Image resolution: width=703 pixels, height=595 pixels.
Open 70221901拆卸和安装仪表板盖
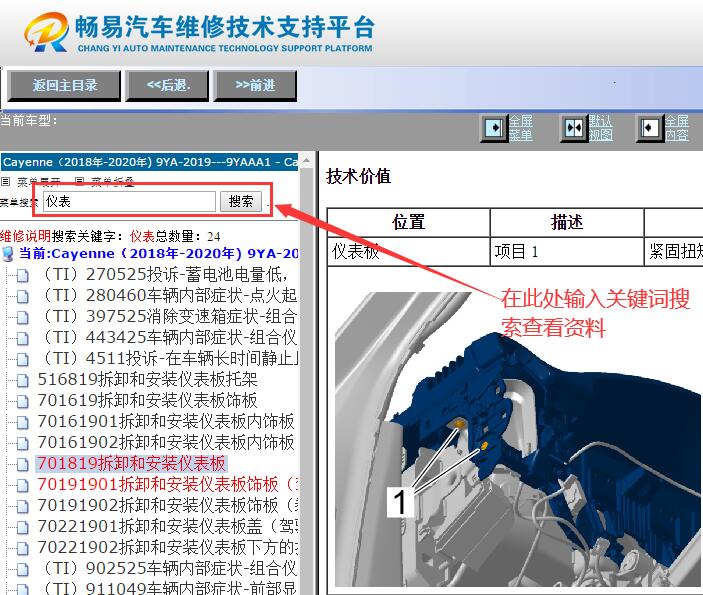tap(168, 527)
